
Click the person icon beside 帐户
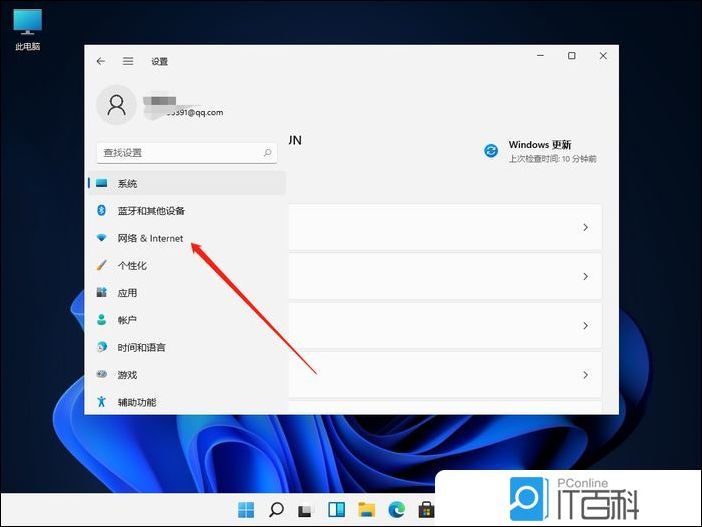coord(102,320)
